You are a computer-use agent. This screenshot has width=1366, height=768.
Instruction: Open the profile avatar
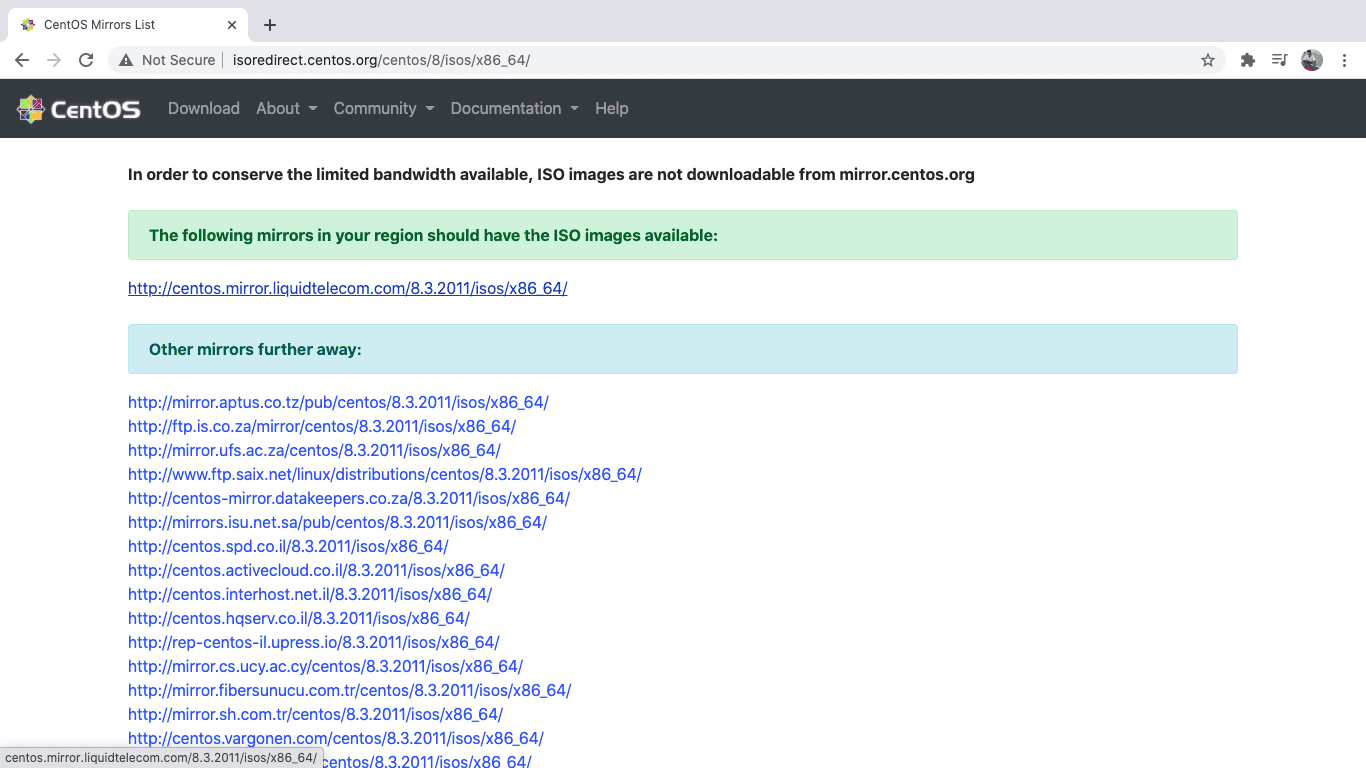[x=1312, y=60]
